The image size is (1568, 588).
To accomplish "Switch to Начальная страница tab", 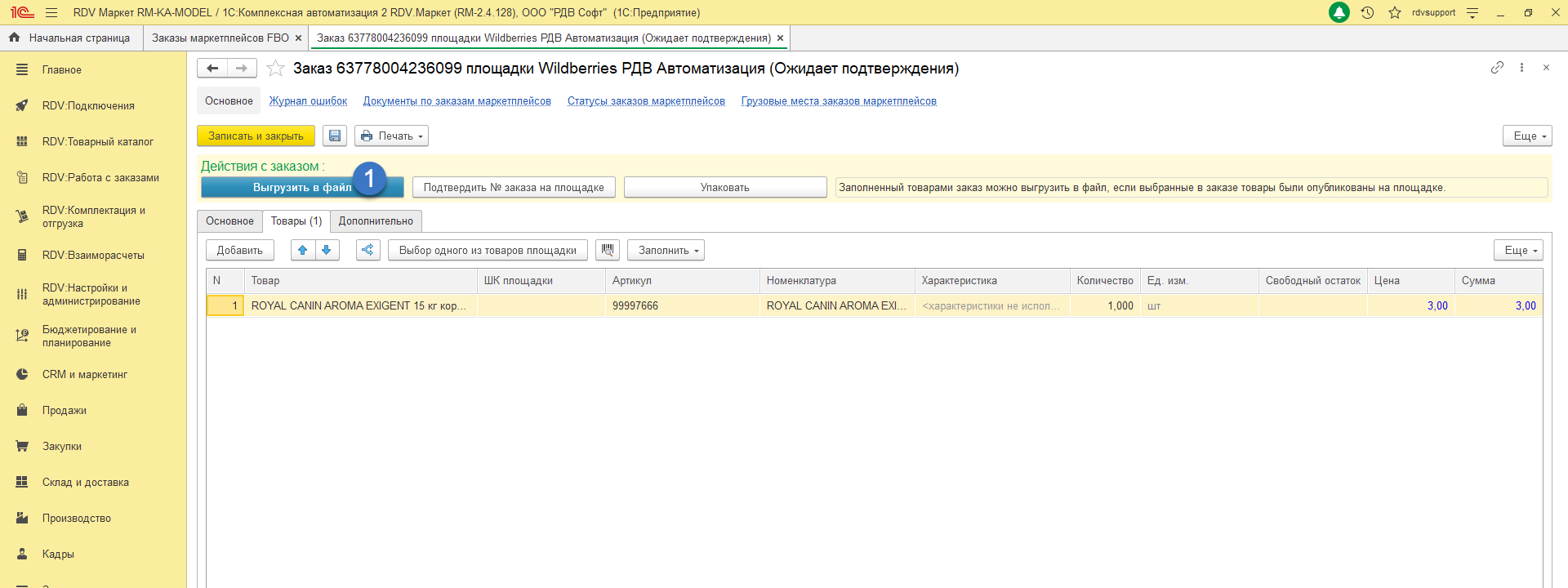I will [x=71, y=38].
